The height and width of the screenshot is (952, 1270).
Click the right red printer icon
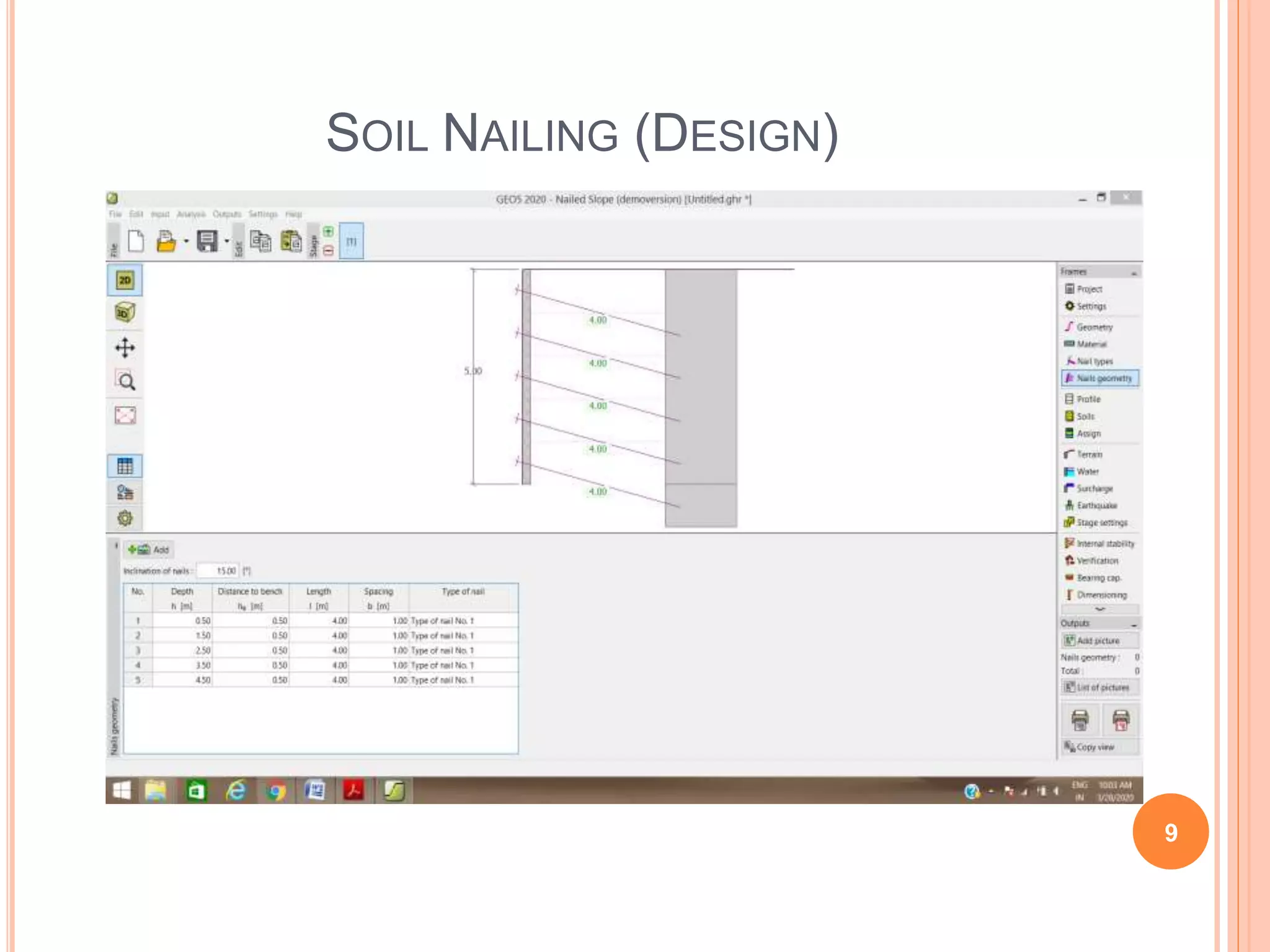(x=1121, y=720)
